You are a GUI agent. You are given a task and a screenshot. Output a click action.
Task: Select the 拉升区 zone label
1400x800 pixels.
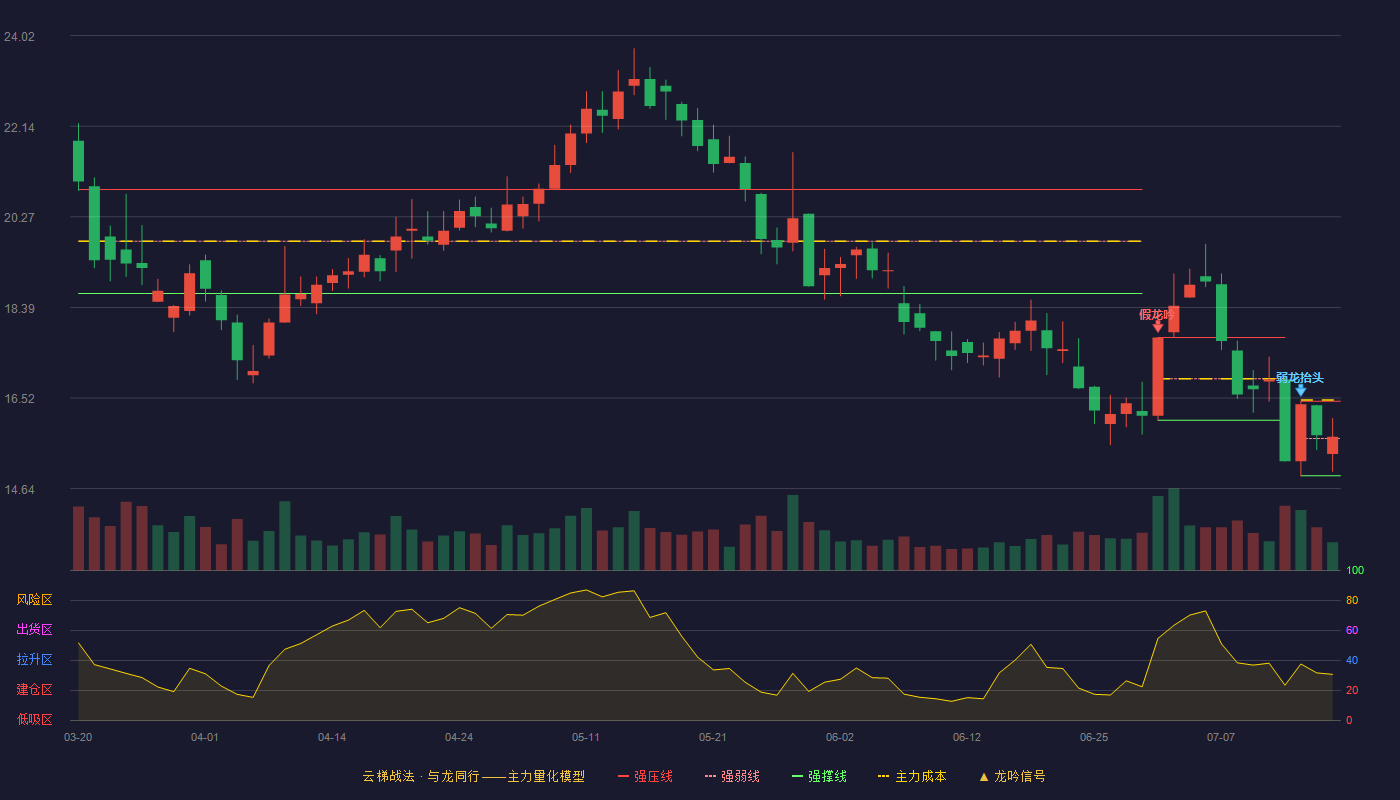point(34,660)
